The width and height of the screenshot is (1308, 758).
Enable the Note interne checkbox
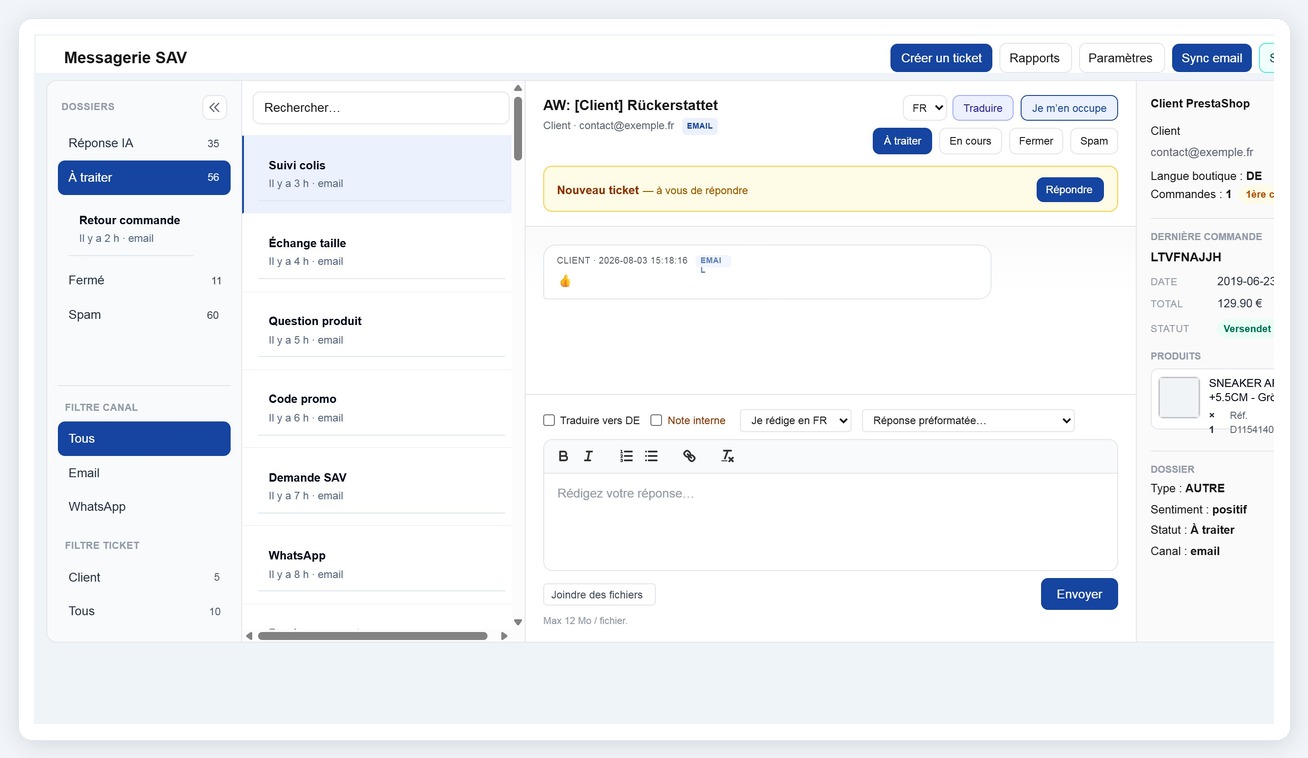pyautogui.click(x=656, y=420)
